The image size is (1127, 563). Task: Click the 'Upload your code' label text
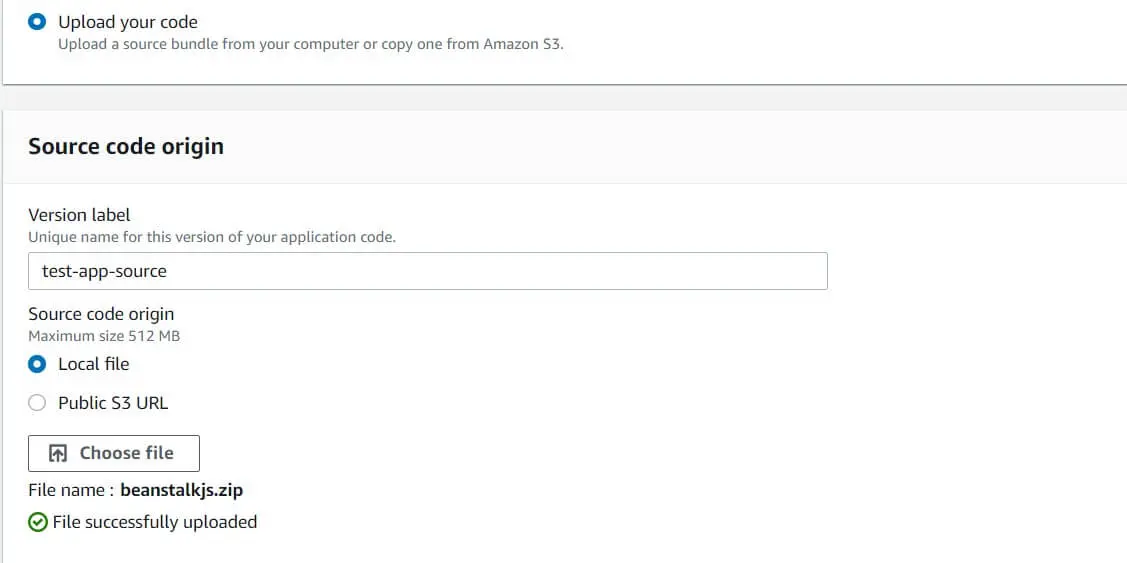(128, 21)
